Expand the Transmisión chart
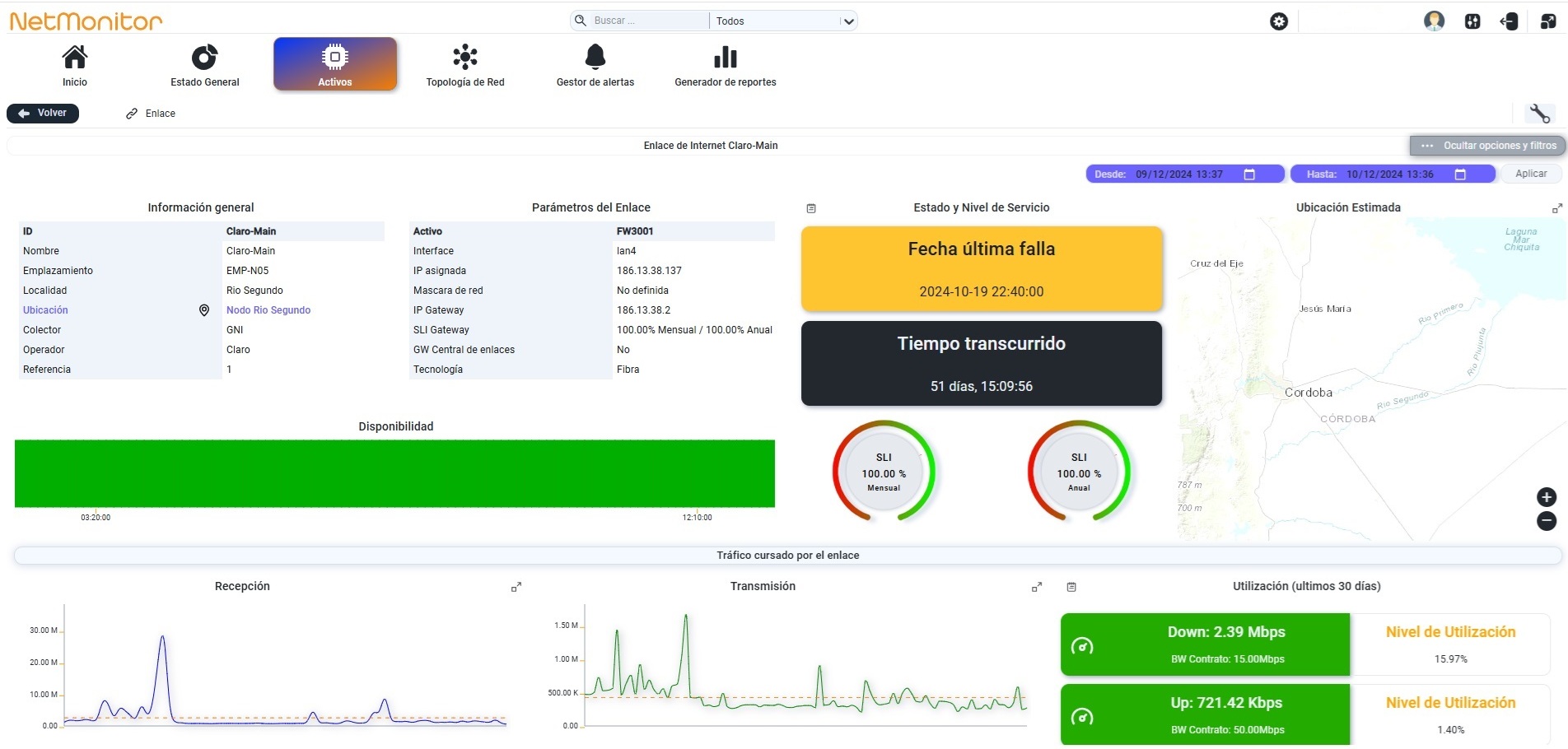This screenshot has width=1568, height=749. click(x=1037, y=587)
